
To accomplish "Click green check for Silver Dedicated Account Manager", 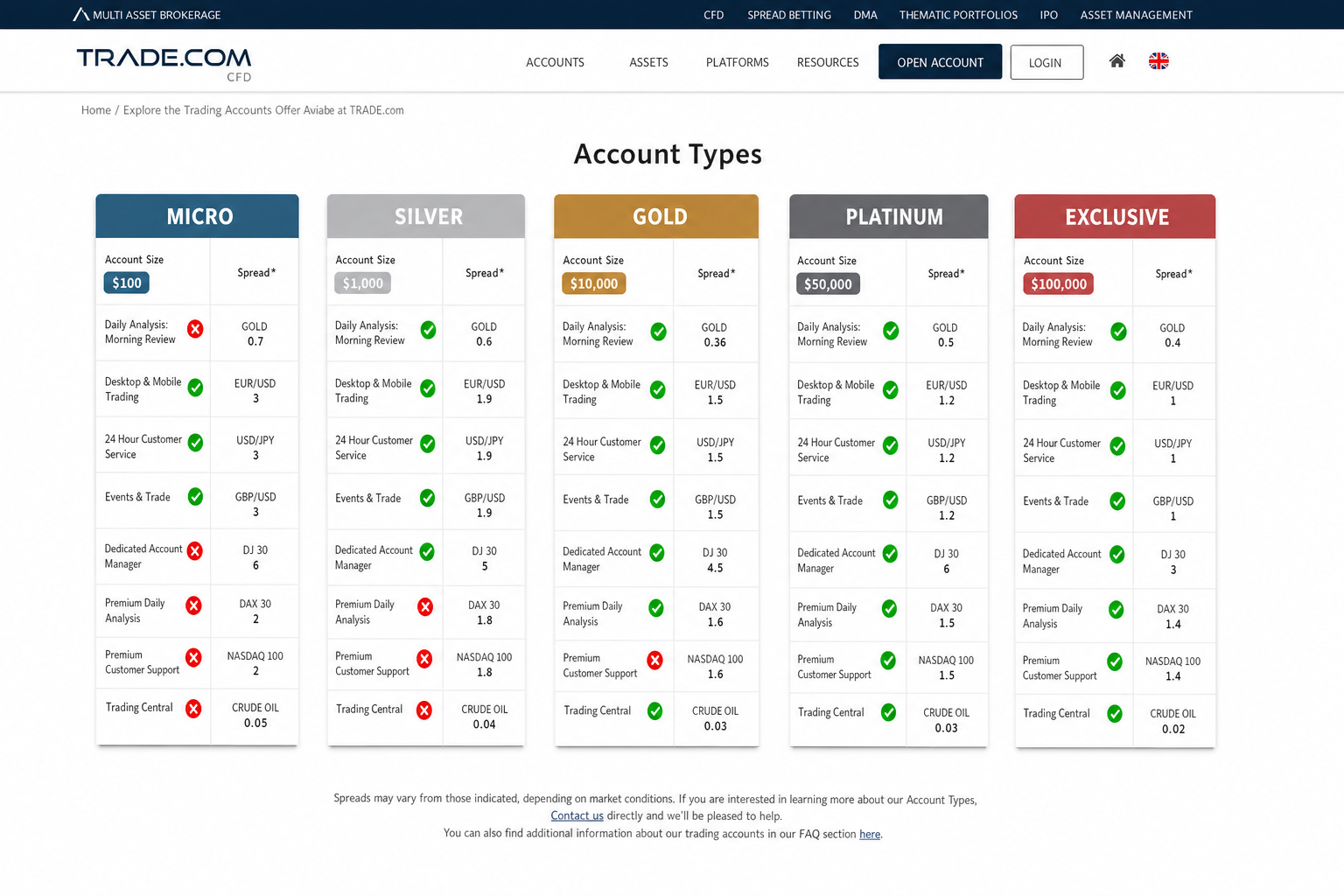I will (x=426, y=551).
